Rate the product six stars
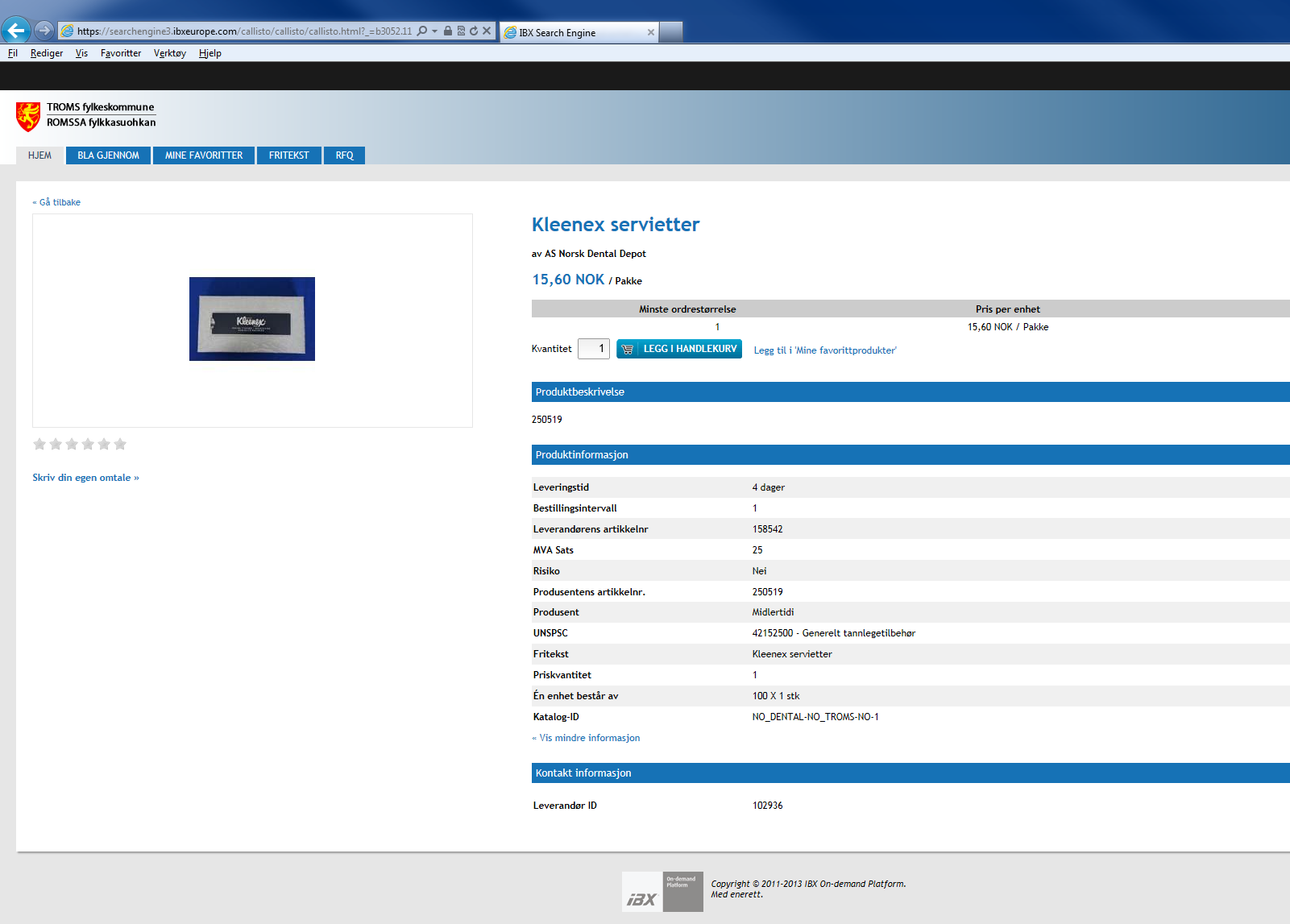This screenshot has height=924, width=1290. pyautogui.click(x=120, y=444)
